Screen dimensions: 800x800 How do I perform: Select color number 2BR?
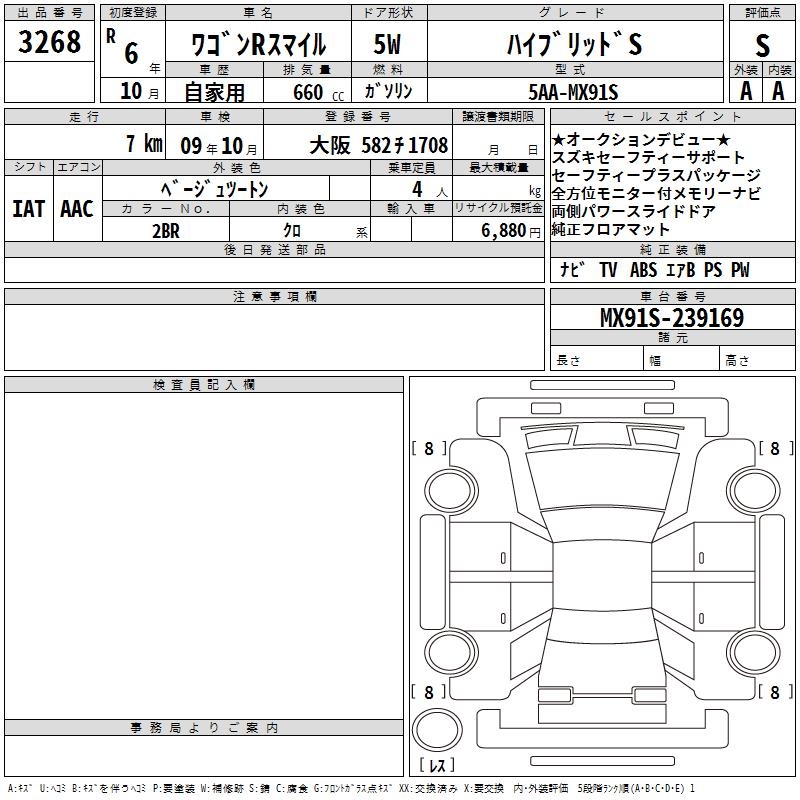(166, 231)
